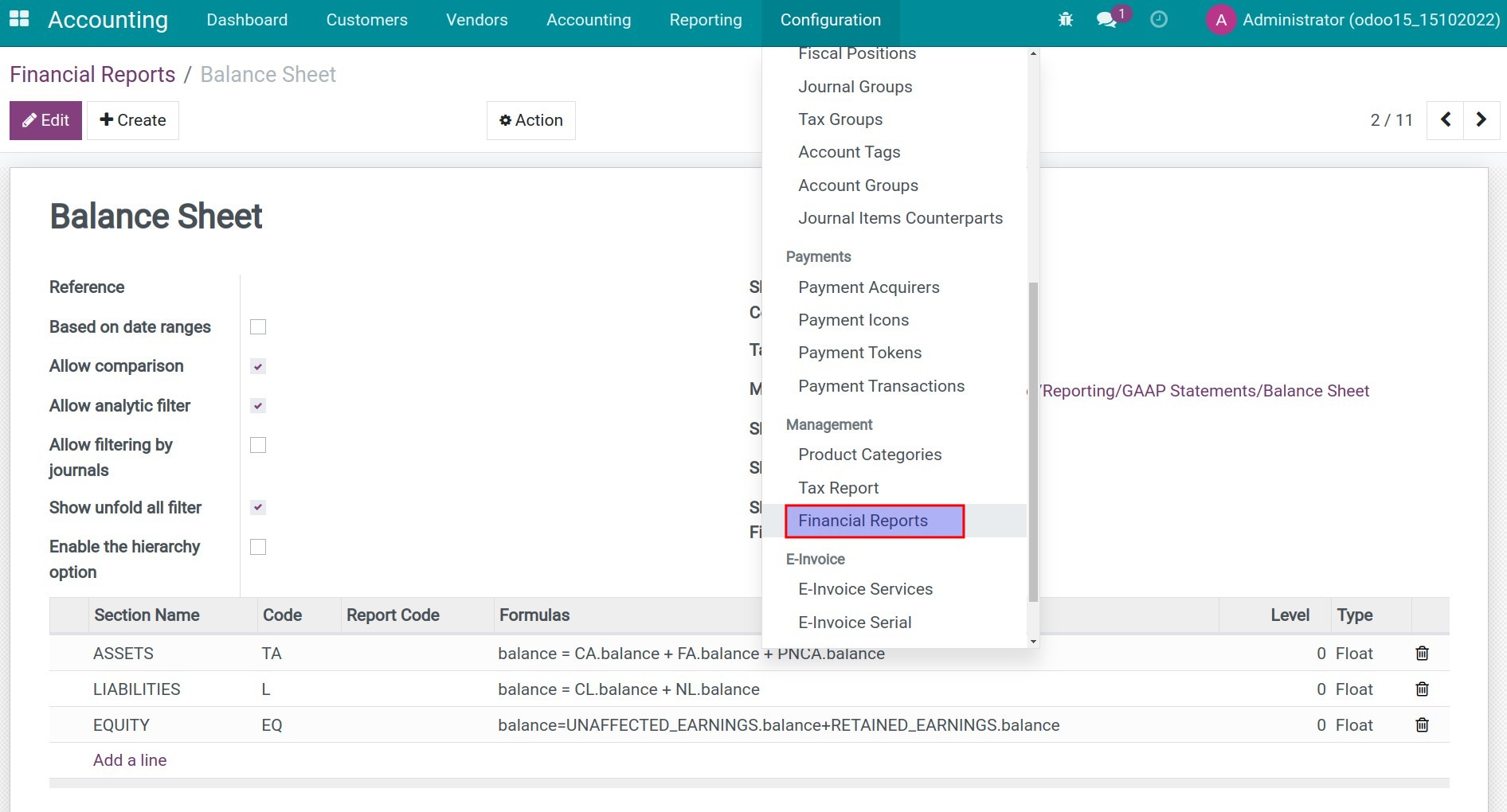This screenshot has height=812, width=1507.
Task: Open the Financial Reports breadcrumb link
Action: click(92, 74)
